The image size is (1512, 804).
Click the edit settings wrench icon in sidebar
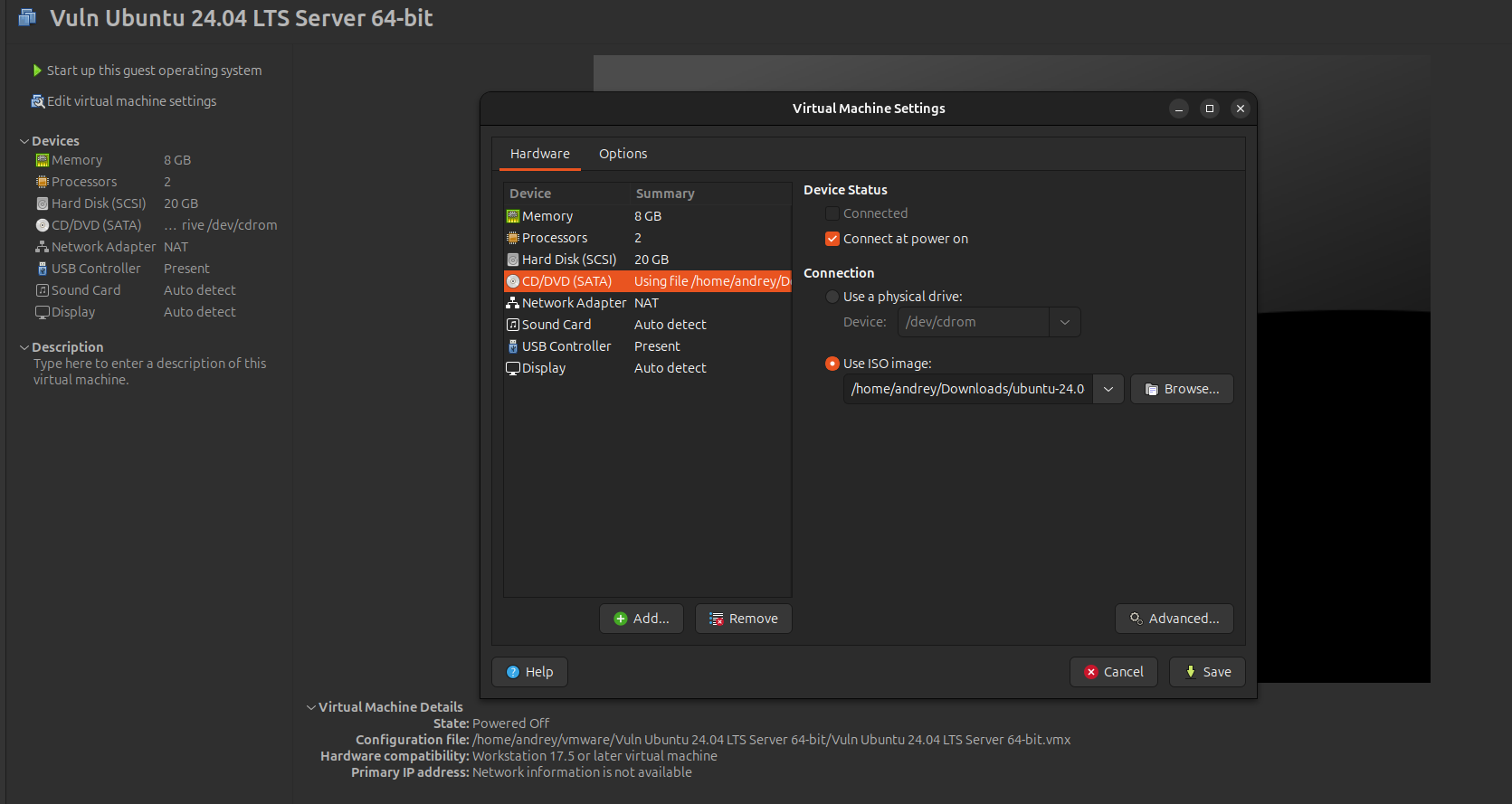pos(38,101)
